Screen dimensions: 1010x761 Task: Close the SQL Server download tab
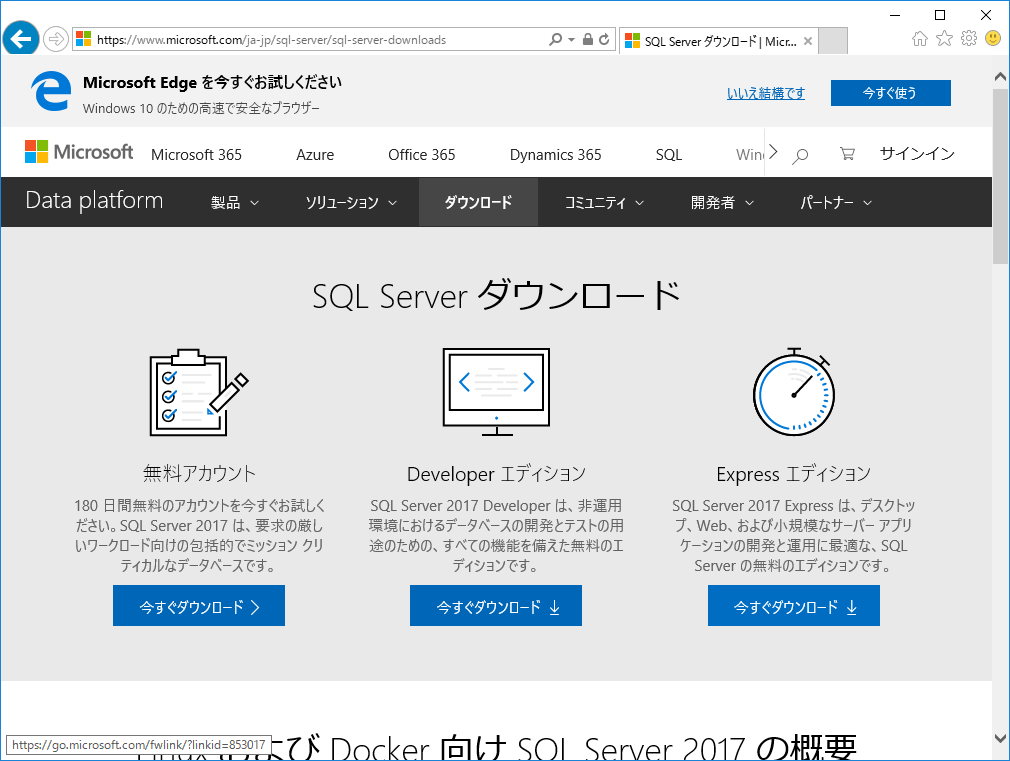808,41
